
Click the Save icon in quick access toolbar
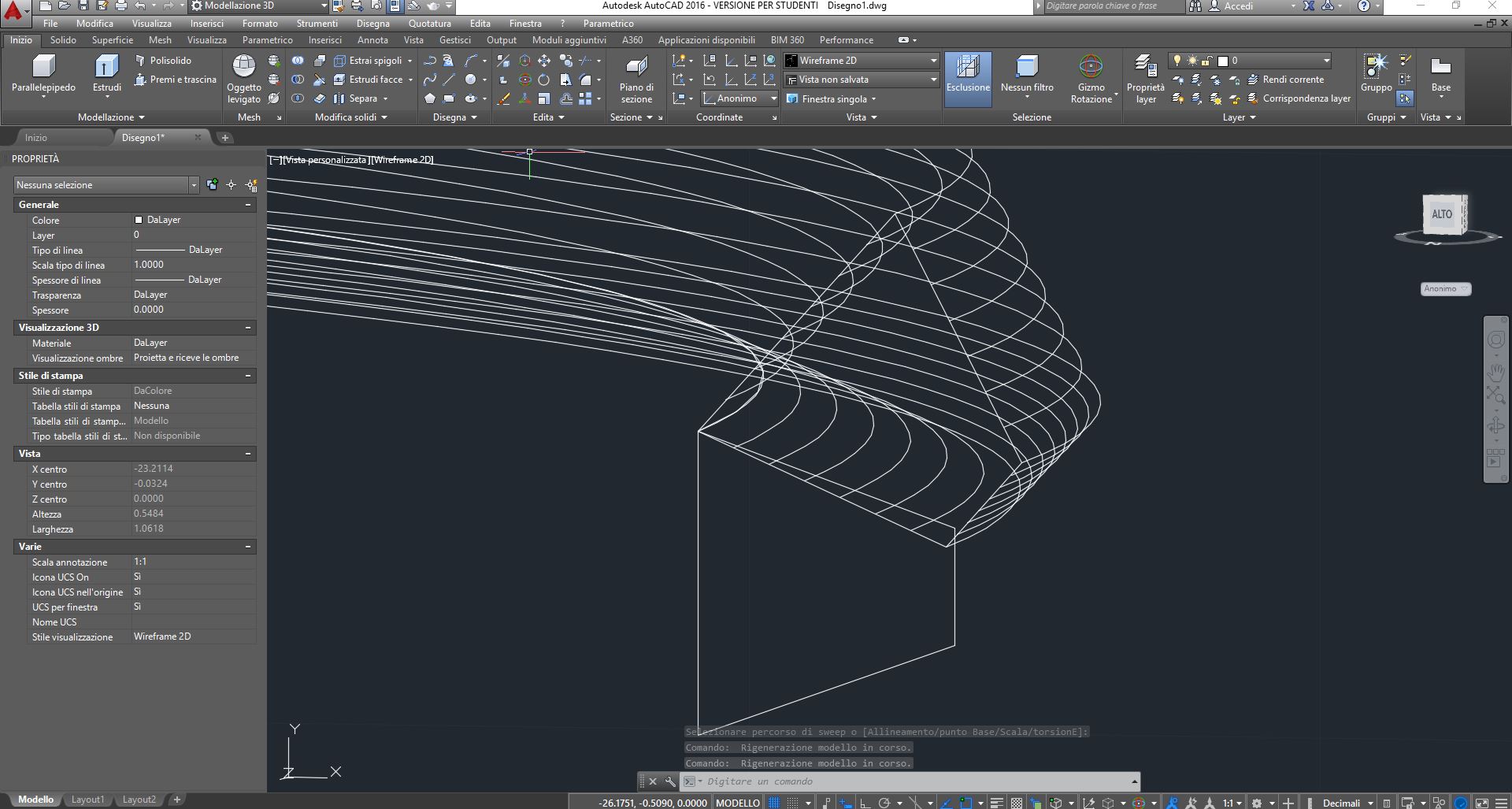[83, 6]
